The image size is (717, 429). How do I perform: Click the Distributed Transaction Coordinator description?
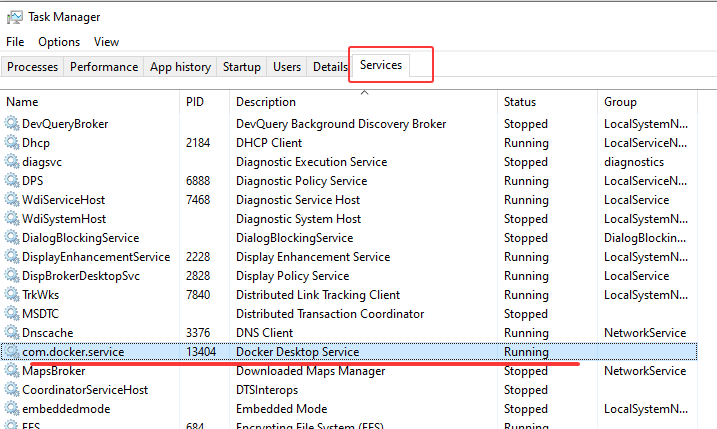click(330, 314)
